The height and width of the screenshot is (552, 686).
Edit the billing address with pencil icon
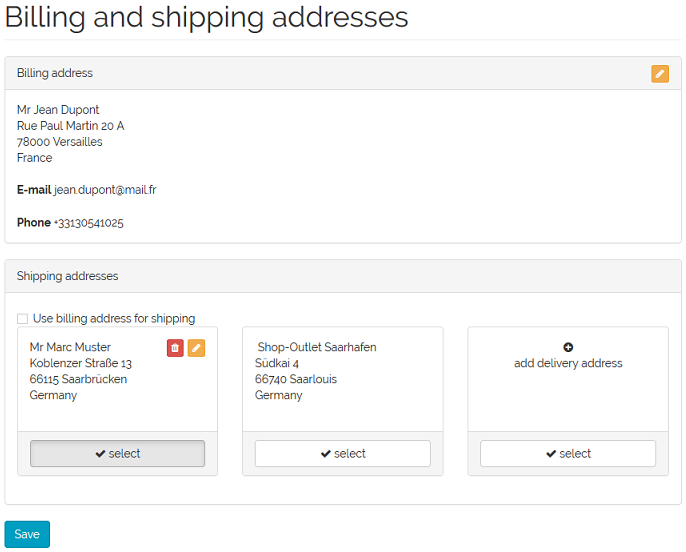659,73
